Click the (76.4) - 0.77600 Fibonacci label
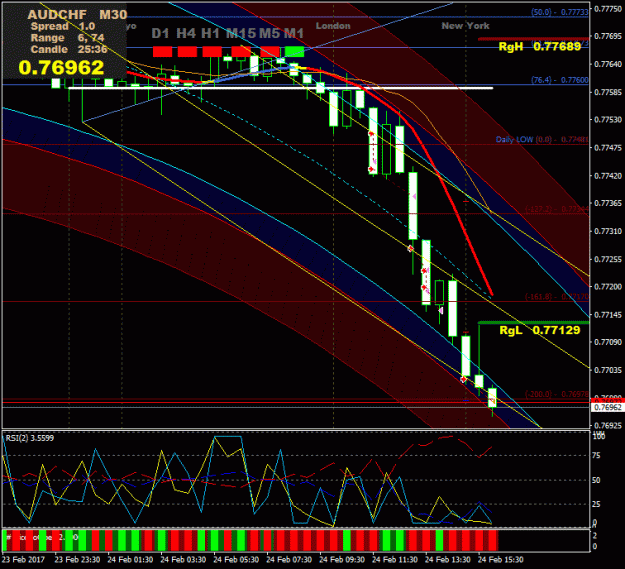The width and height of the screenshot is (625, 569). [560, 80]
